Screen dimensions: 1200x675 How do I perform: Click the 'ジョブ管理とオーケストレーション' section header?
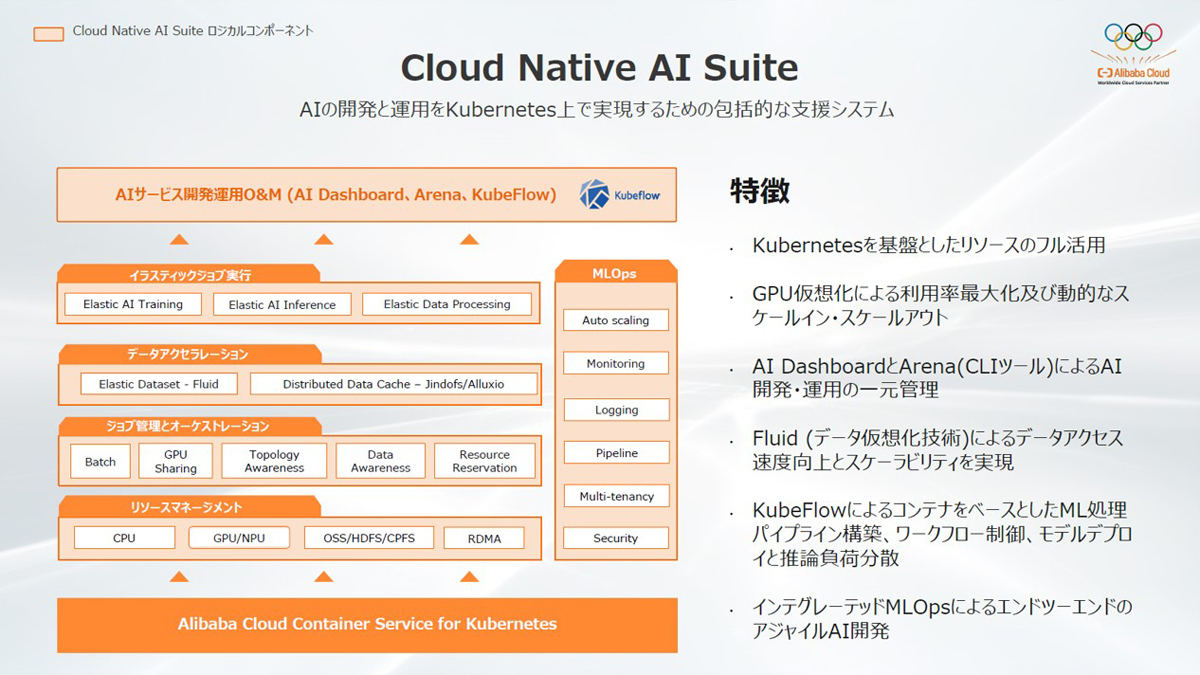[x=192, y=426]
